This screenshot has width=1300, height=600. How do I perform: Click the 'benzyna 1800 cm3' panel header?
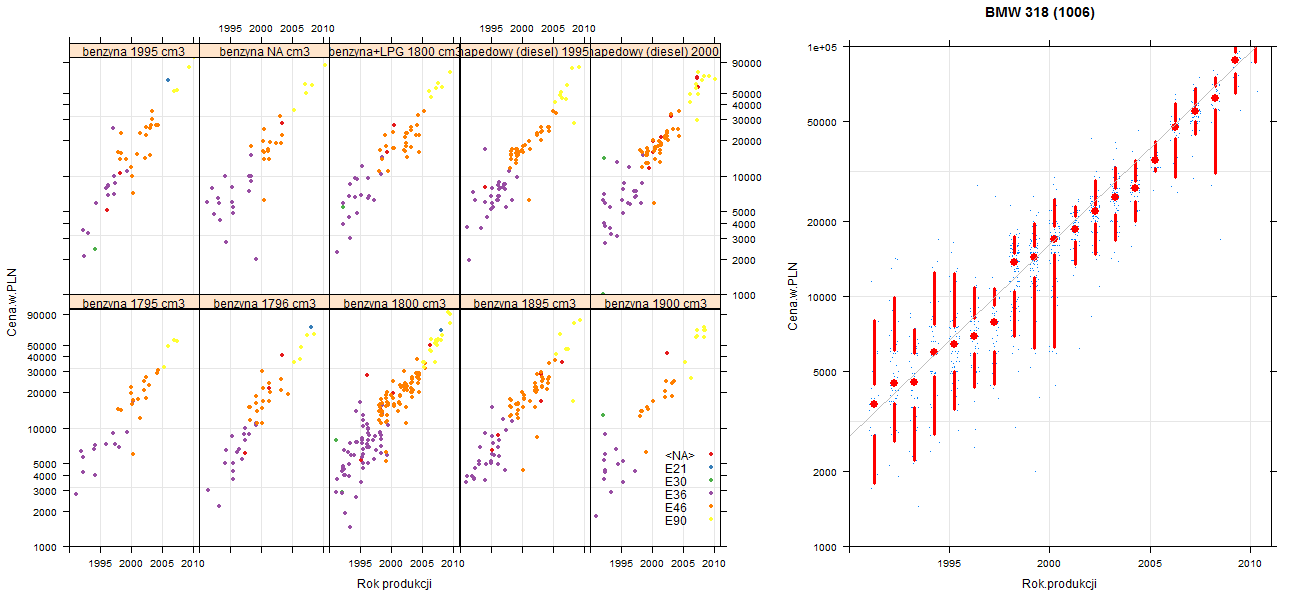(394, 303)
